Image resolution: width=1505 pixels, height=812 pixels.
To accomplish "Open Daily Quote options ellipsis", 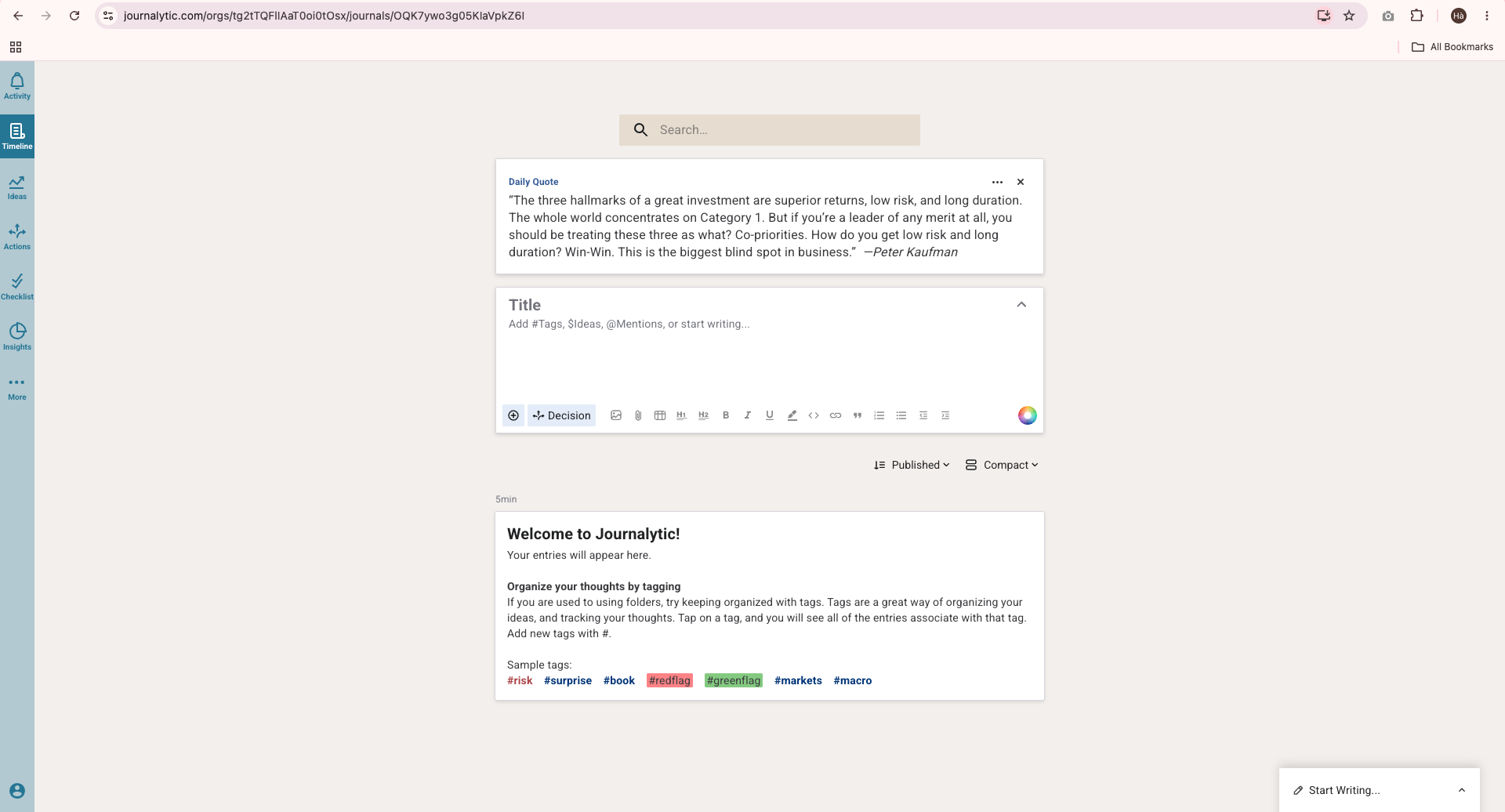I will click(x=997, y=182).
